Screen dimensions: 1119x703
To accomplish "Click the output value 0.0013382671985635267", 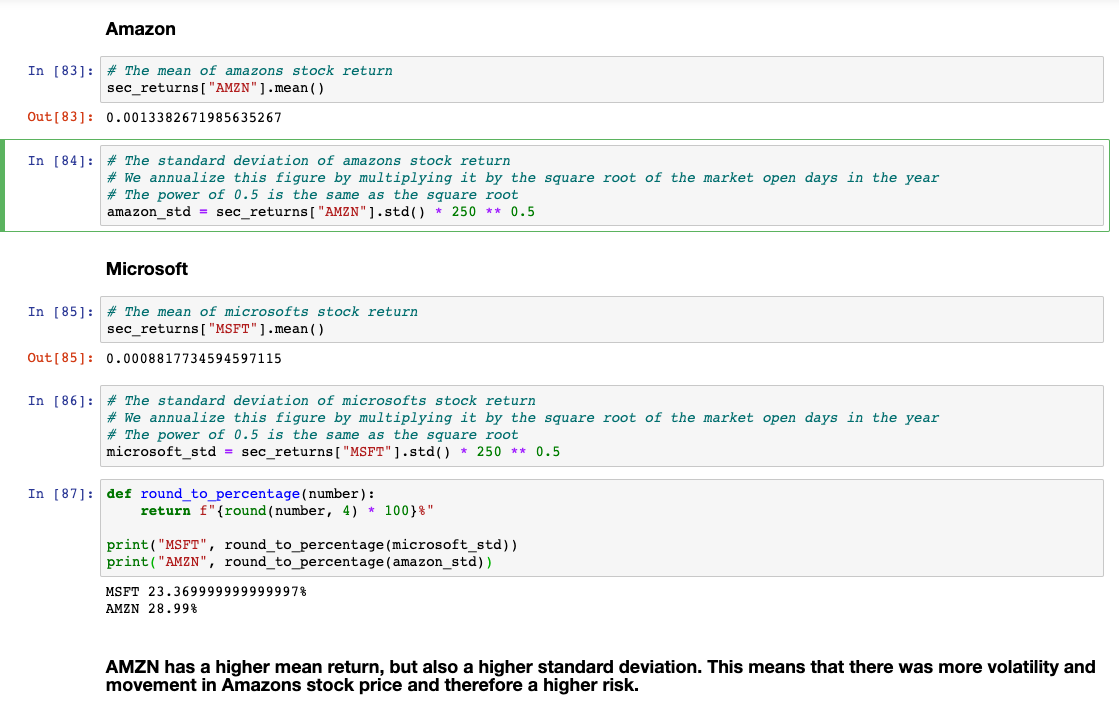I will 194,118.
